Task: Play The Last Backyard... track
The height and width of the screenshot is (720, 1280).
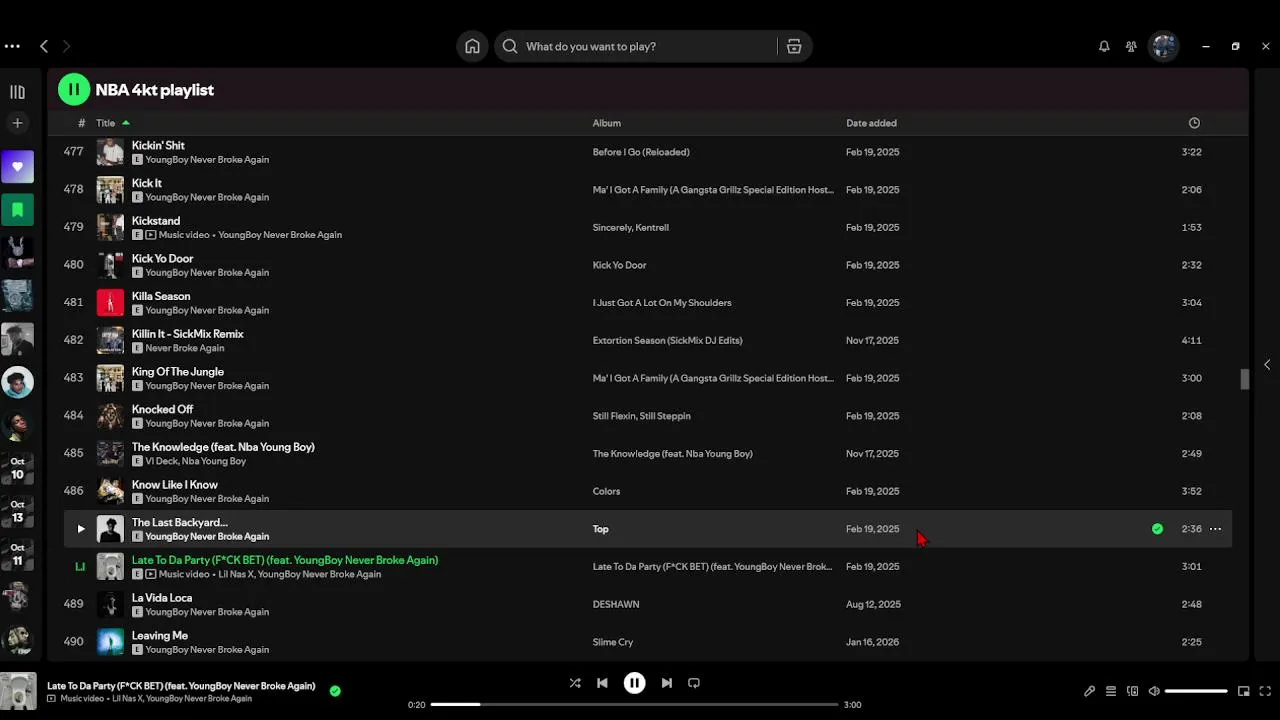Action: tap(81, 529)
